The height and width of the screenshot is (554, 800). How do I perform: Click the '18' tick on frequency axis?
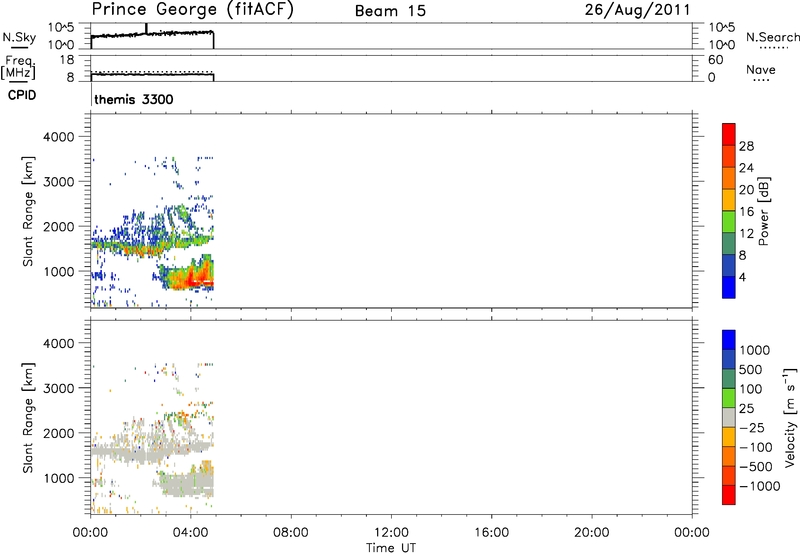pos(67,60)
